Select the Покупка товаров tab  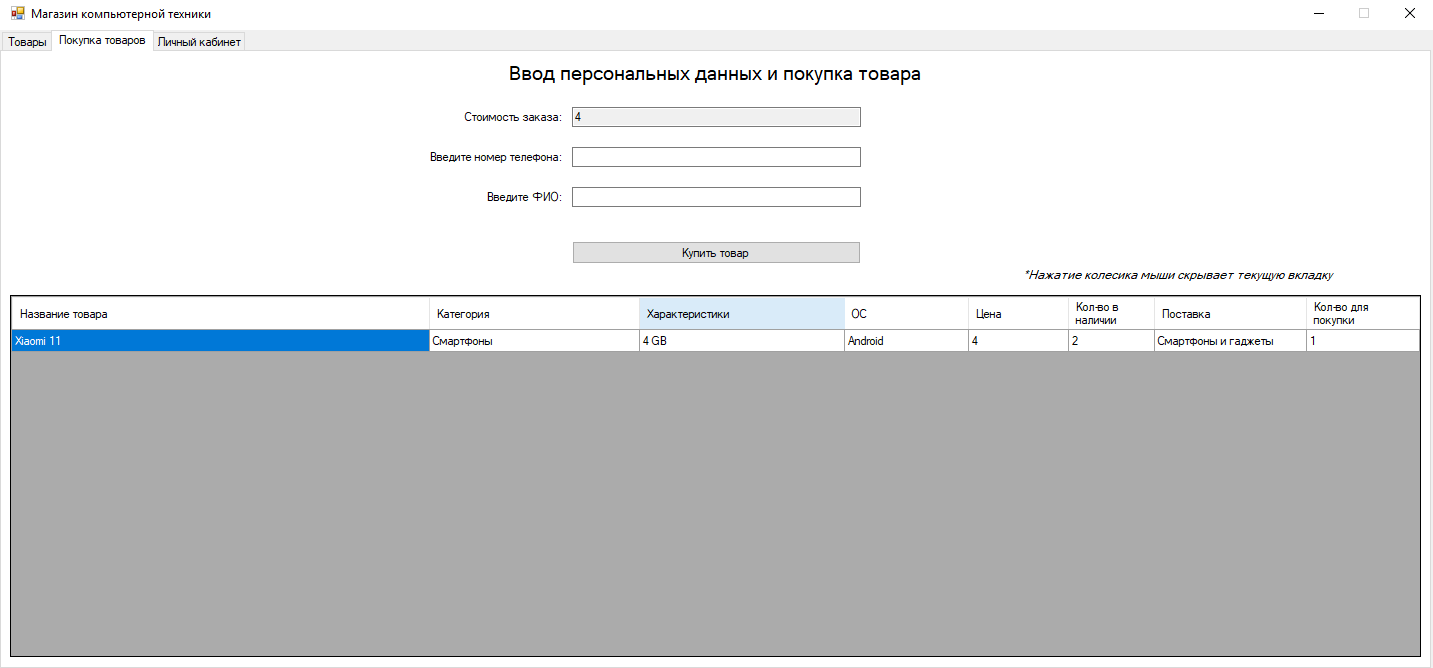[x=102, y=41]
